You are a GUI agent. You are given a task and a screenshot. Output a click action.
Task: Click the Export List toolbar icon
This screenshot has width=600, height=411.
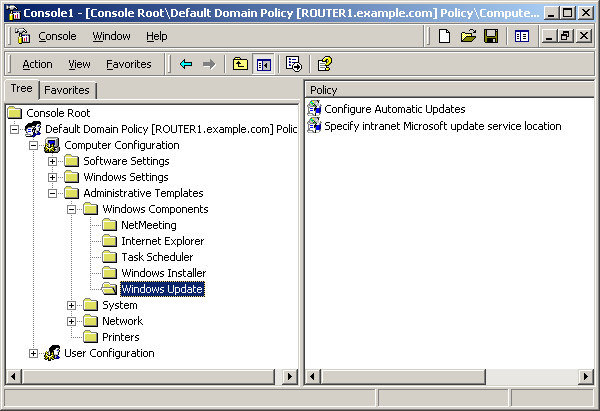point(294,64)
